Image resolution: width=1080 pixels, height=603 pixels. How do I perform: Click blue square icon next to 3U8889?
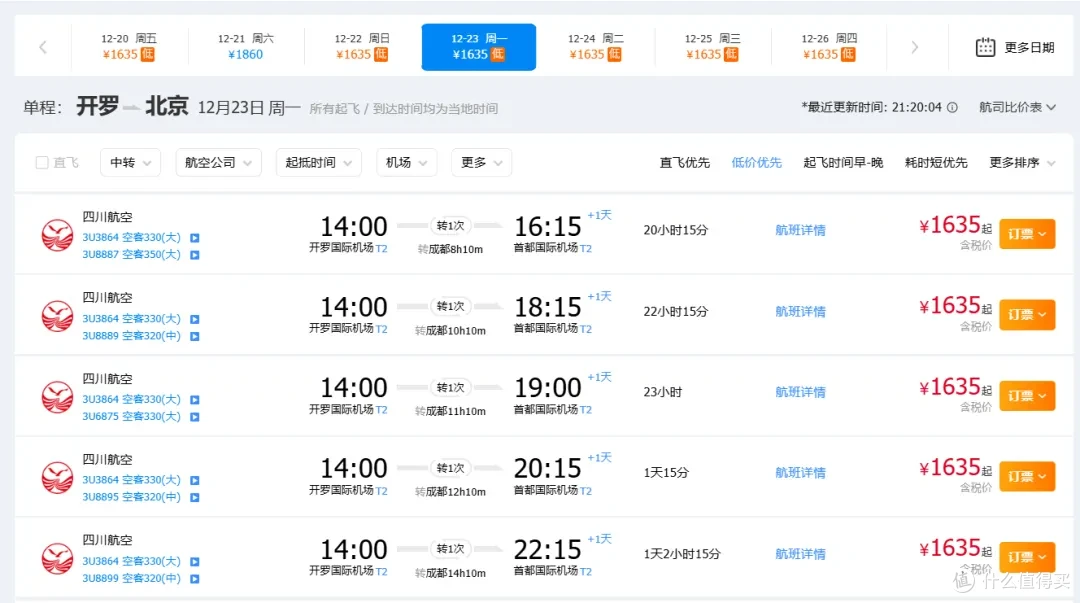195,336
